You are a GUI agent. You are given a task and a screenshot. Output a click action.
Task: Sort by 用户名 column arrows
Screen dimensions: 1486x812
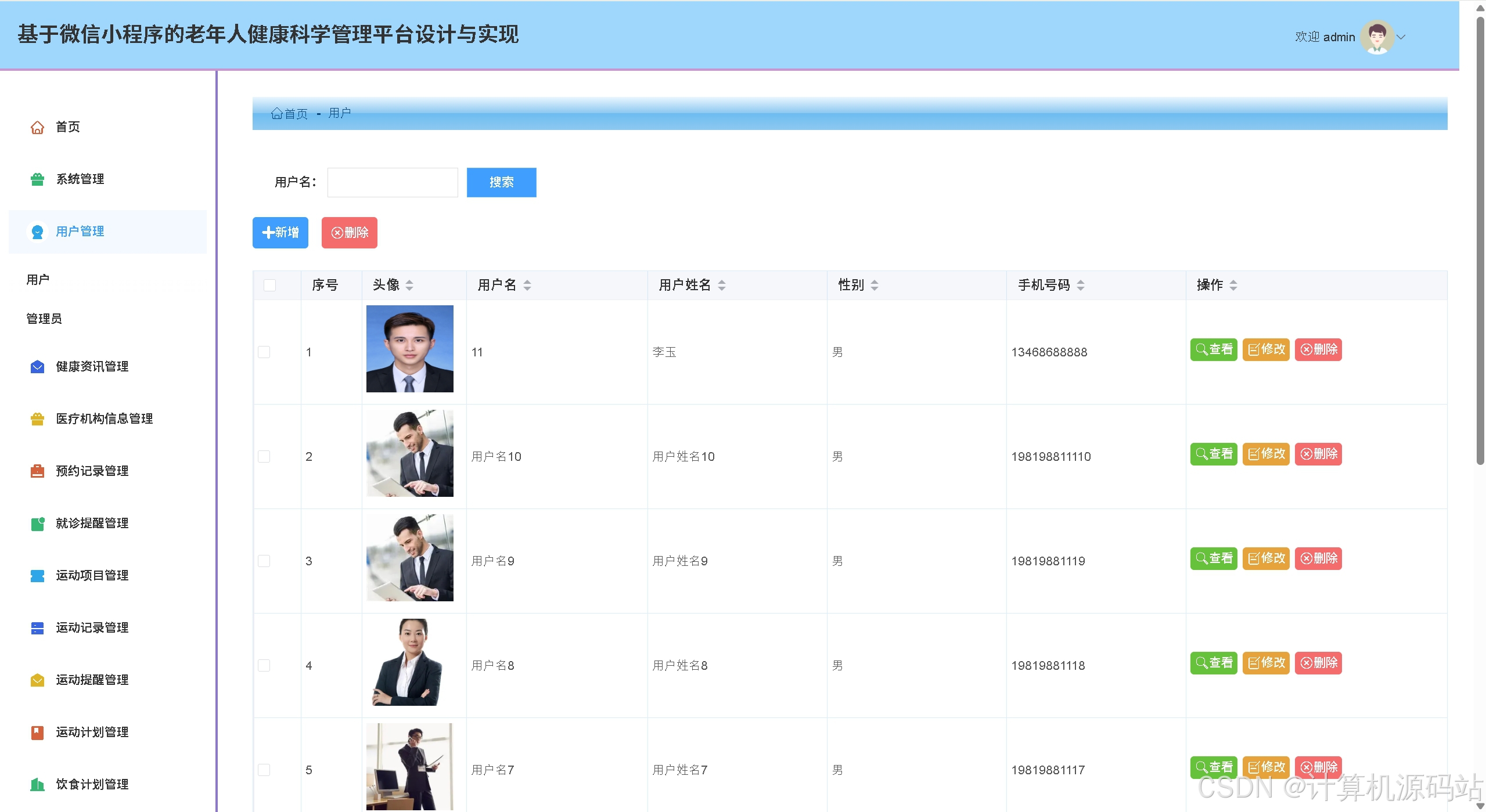(527, 285)
